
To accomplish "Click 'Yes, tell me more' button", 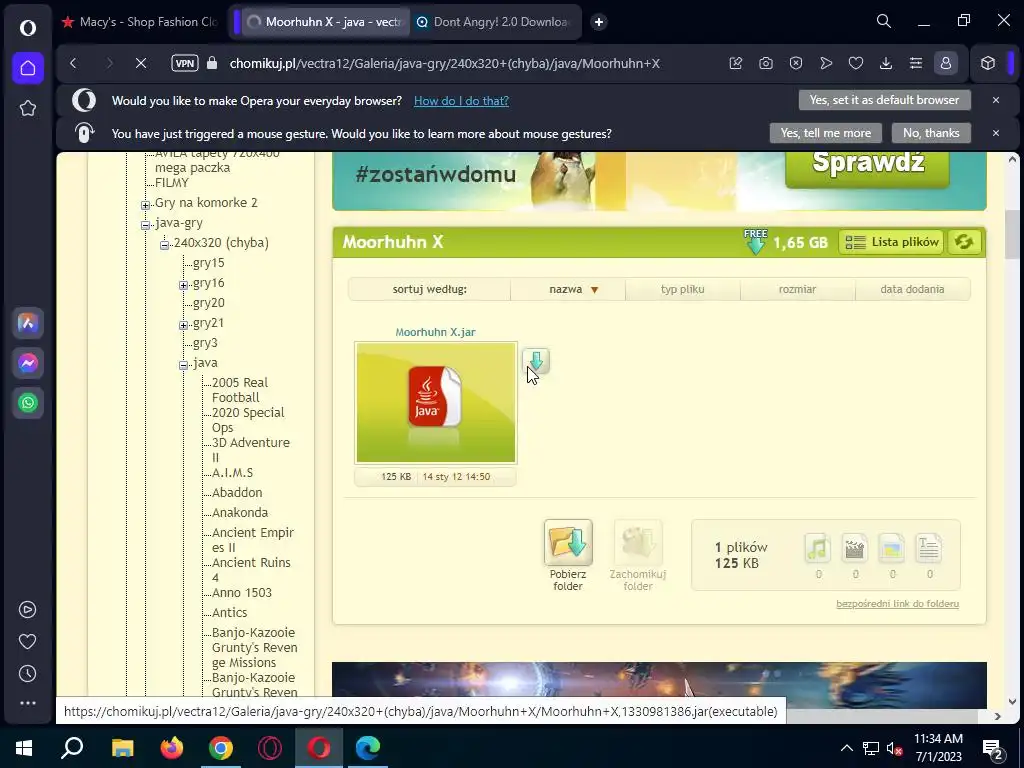I will tap(825, 133).
